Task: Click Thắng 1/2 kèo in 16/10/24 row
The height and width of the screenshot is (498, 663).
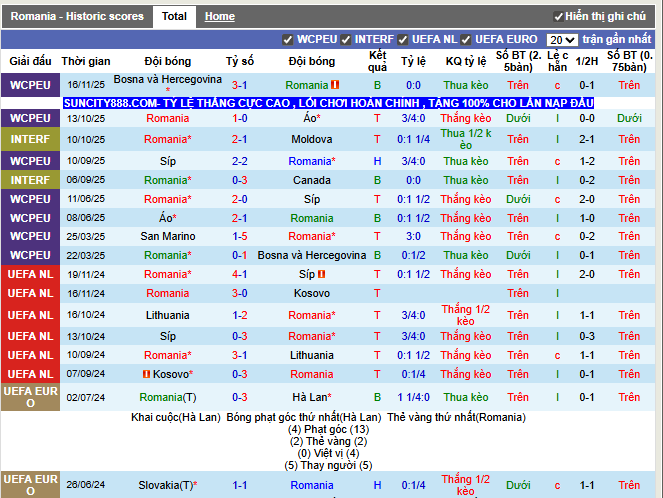Action: pos(466,315)
